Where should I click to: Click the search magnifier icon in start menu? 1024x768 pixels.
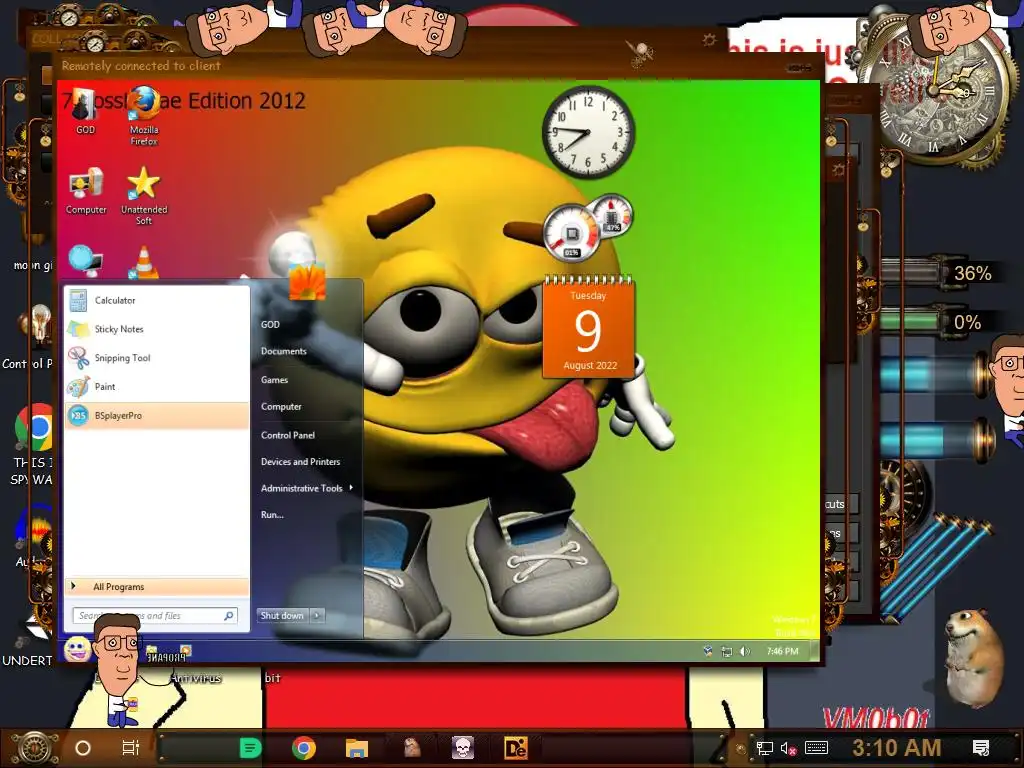click(x=229, y=616)
